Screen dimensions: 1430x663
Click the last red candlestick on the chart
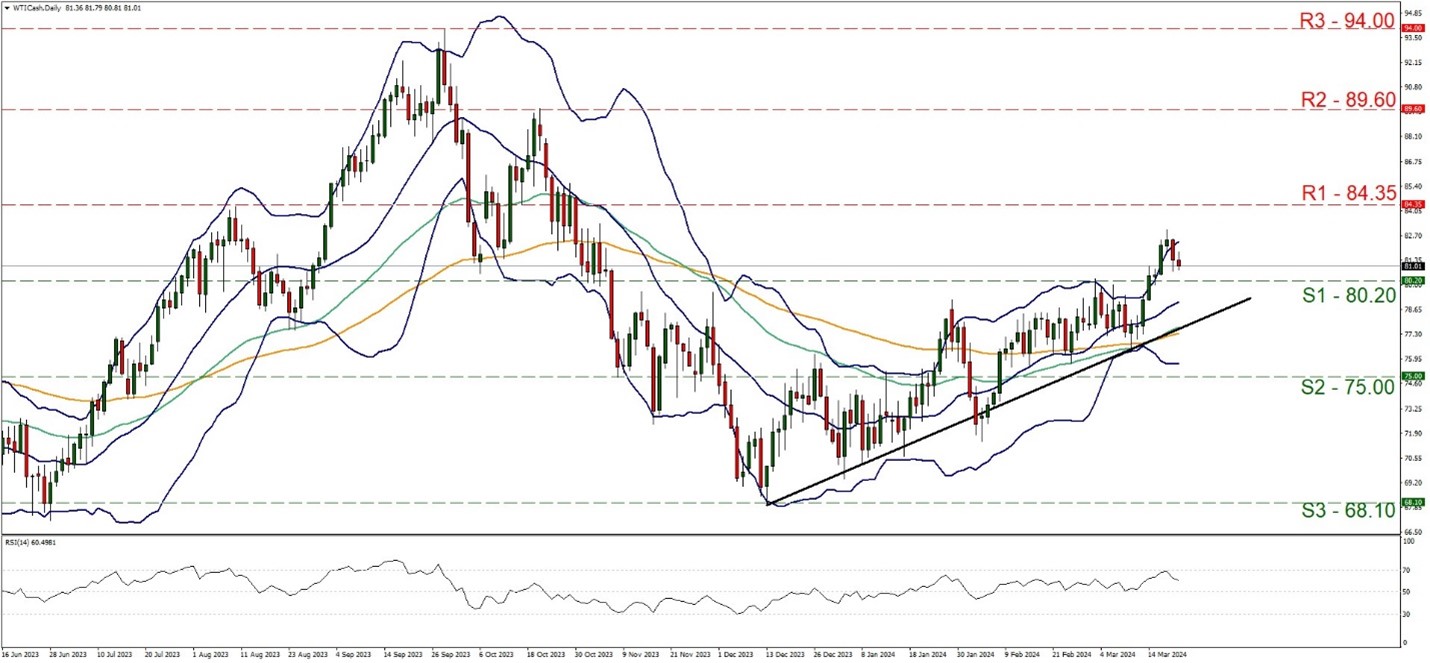(x=1178, y=263)
